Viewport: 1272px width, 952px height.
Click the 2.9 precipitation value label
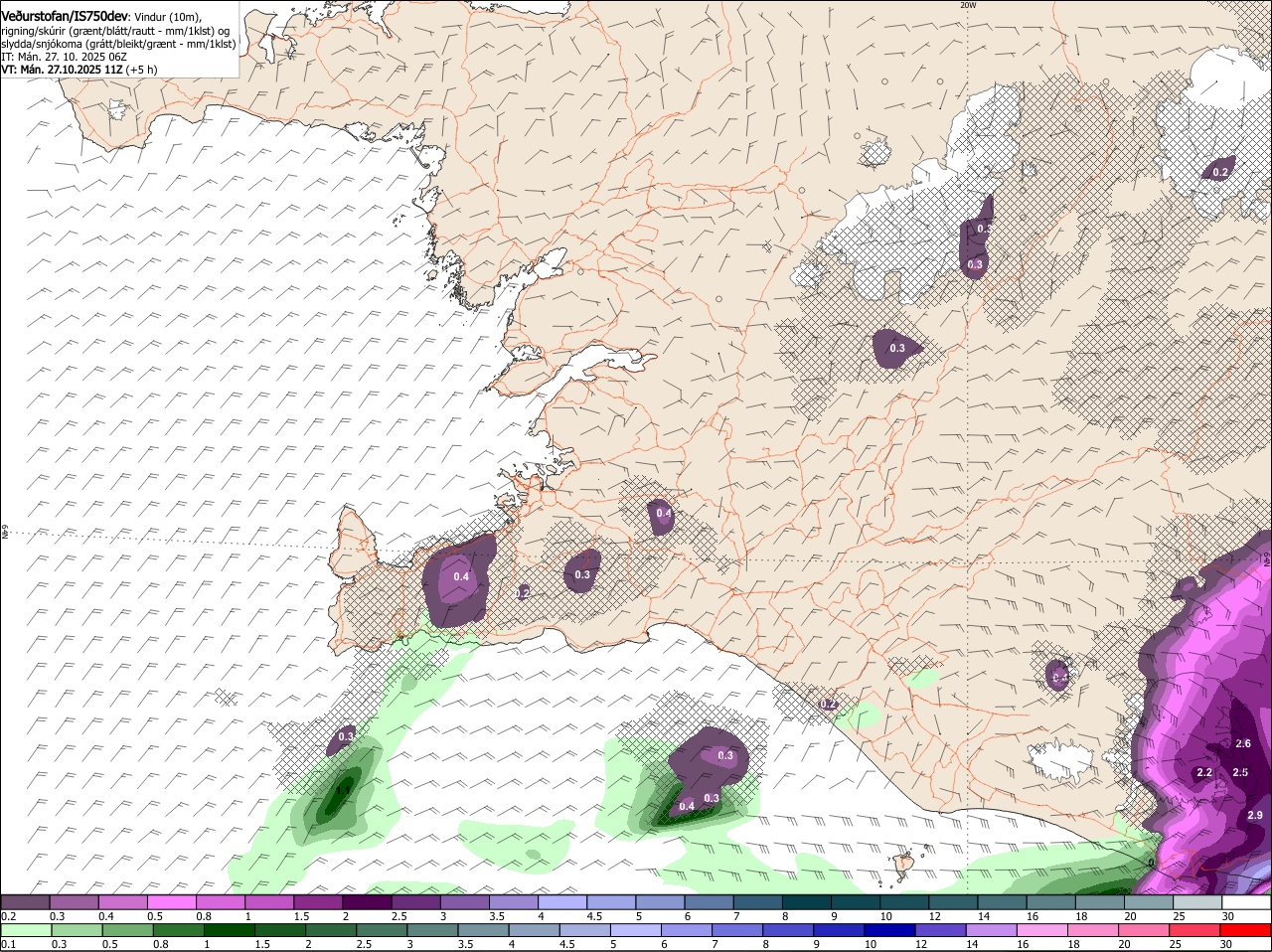(1255, 815)
